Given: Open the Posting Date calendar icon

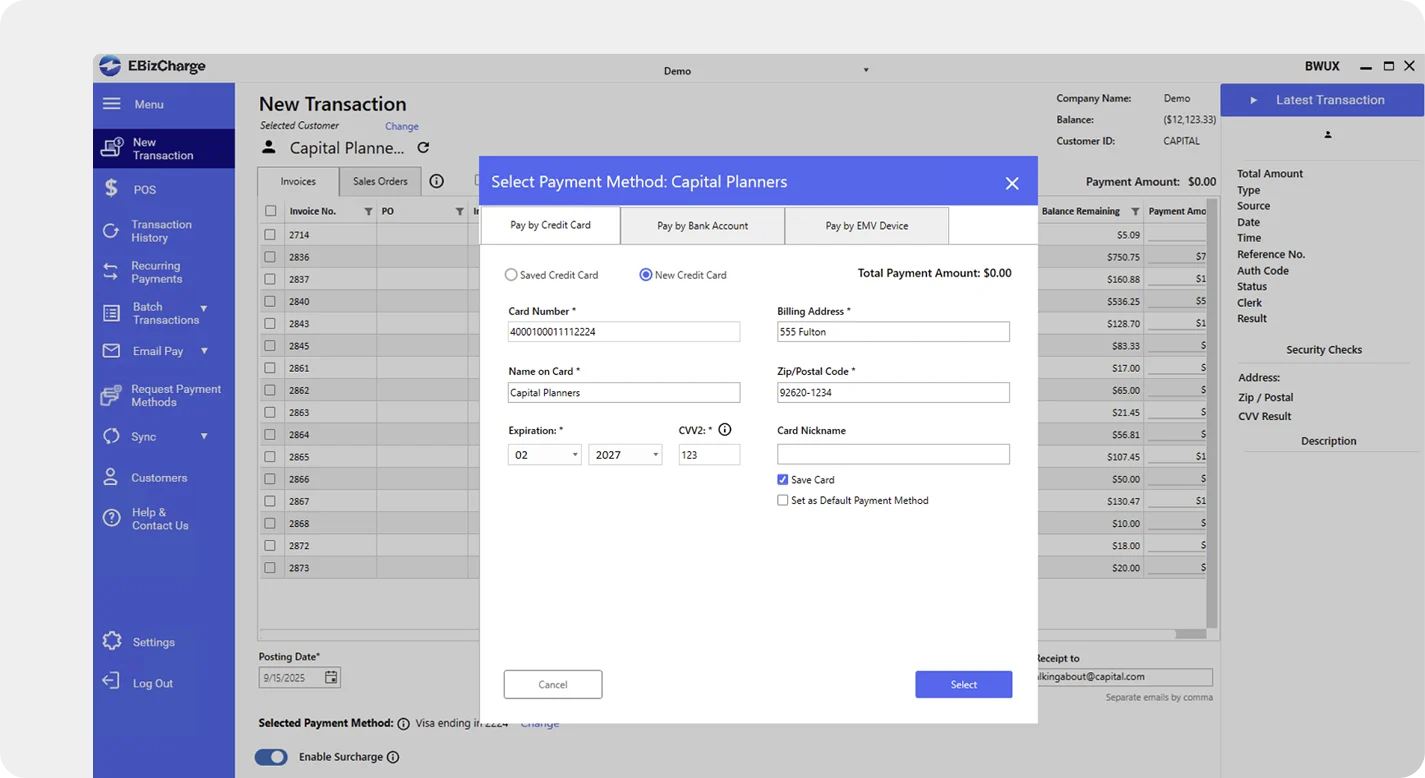Looking at the screenshot, I should click(x=332, y=677).
